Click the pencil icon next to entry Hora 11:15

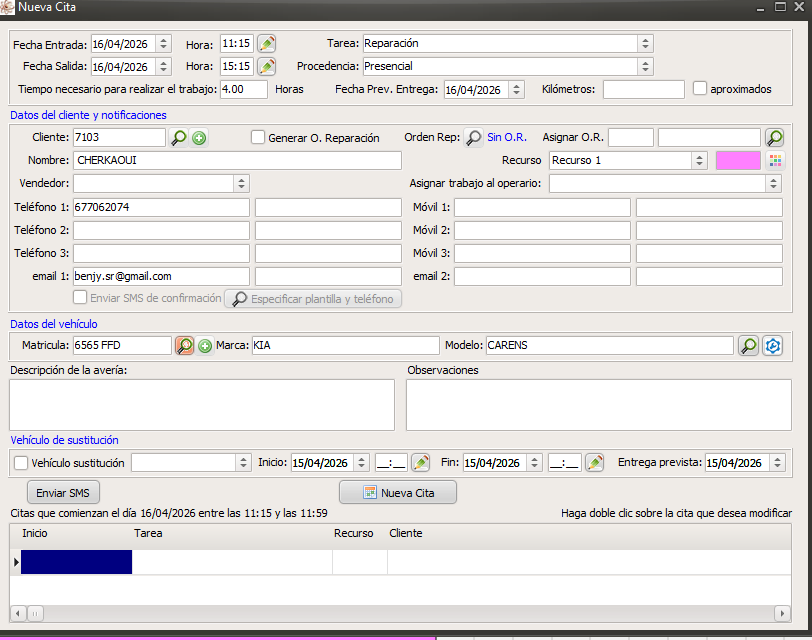pos(267,43)
